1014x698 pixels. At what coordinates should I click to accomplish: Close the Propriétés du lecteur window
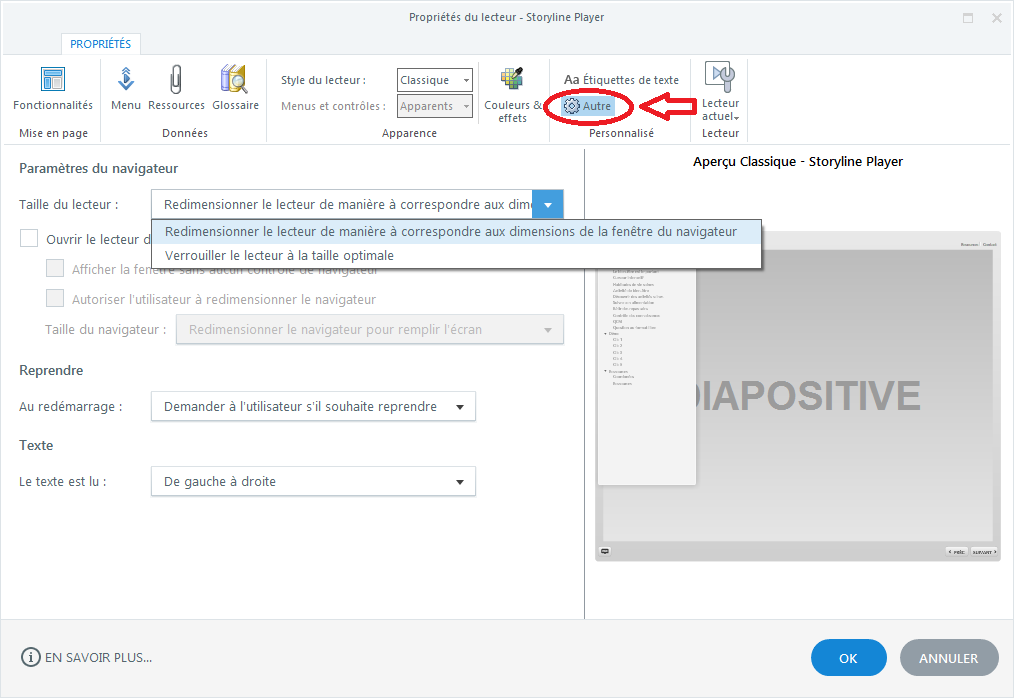click(997, 18)
